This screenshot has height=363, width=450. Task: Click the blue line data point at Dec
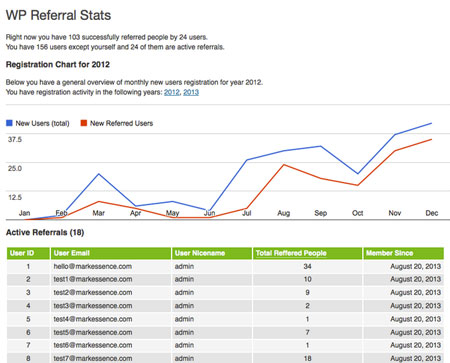coord(431,123)
